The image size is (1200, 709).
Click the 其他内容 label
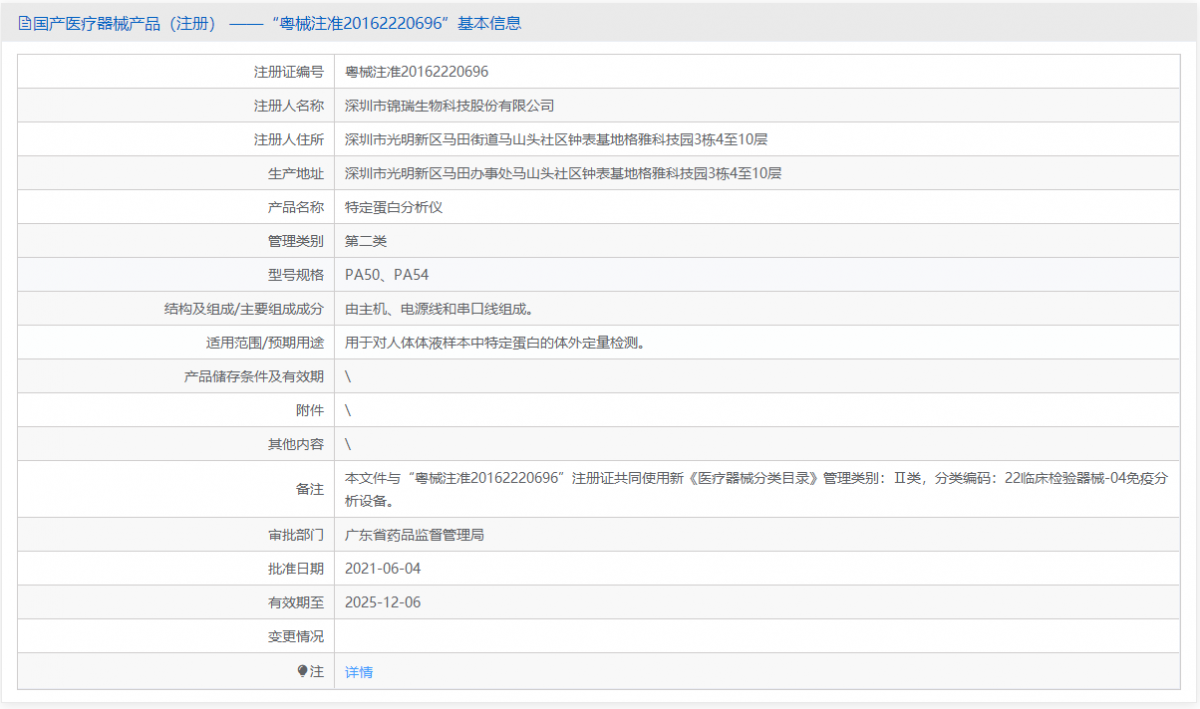pos(296,445)
